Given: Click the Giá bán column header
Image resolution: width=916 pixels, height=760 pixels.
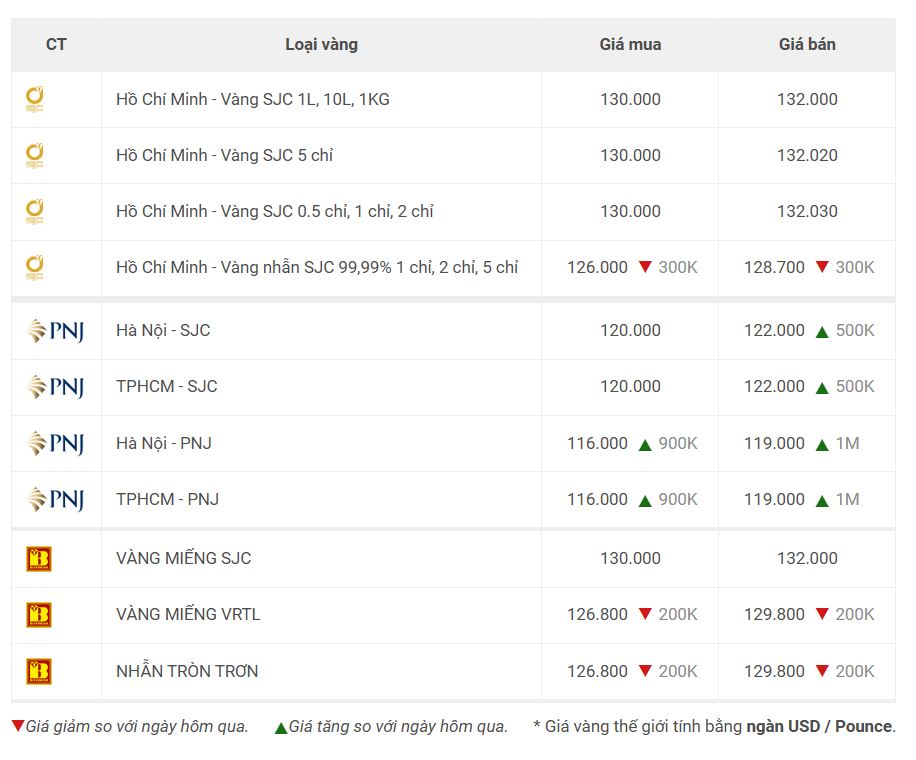Looking at the screenshot, I should coord(807,44).
